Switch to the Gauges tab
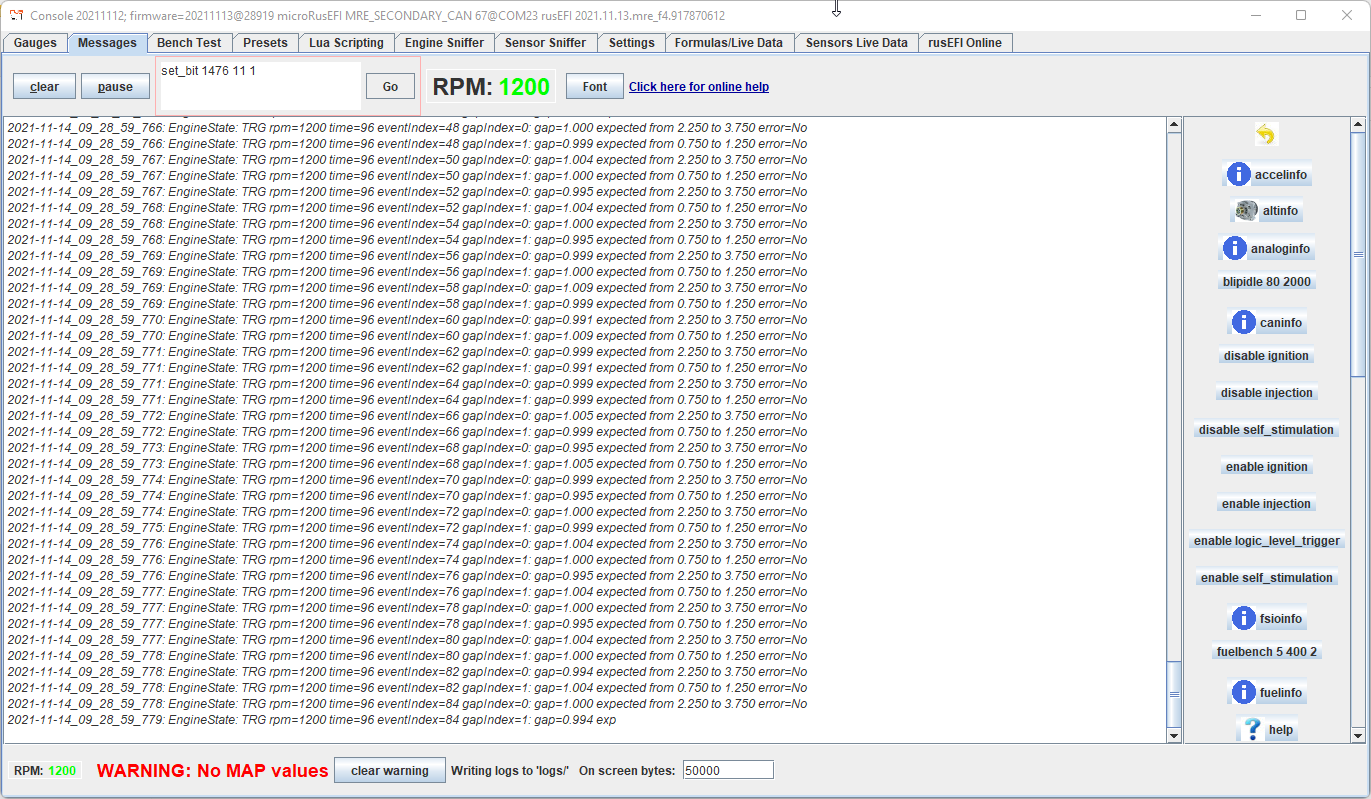This screenshot has width=1371, height=799. pos(35,43)
